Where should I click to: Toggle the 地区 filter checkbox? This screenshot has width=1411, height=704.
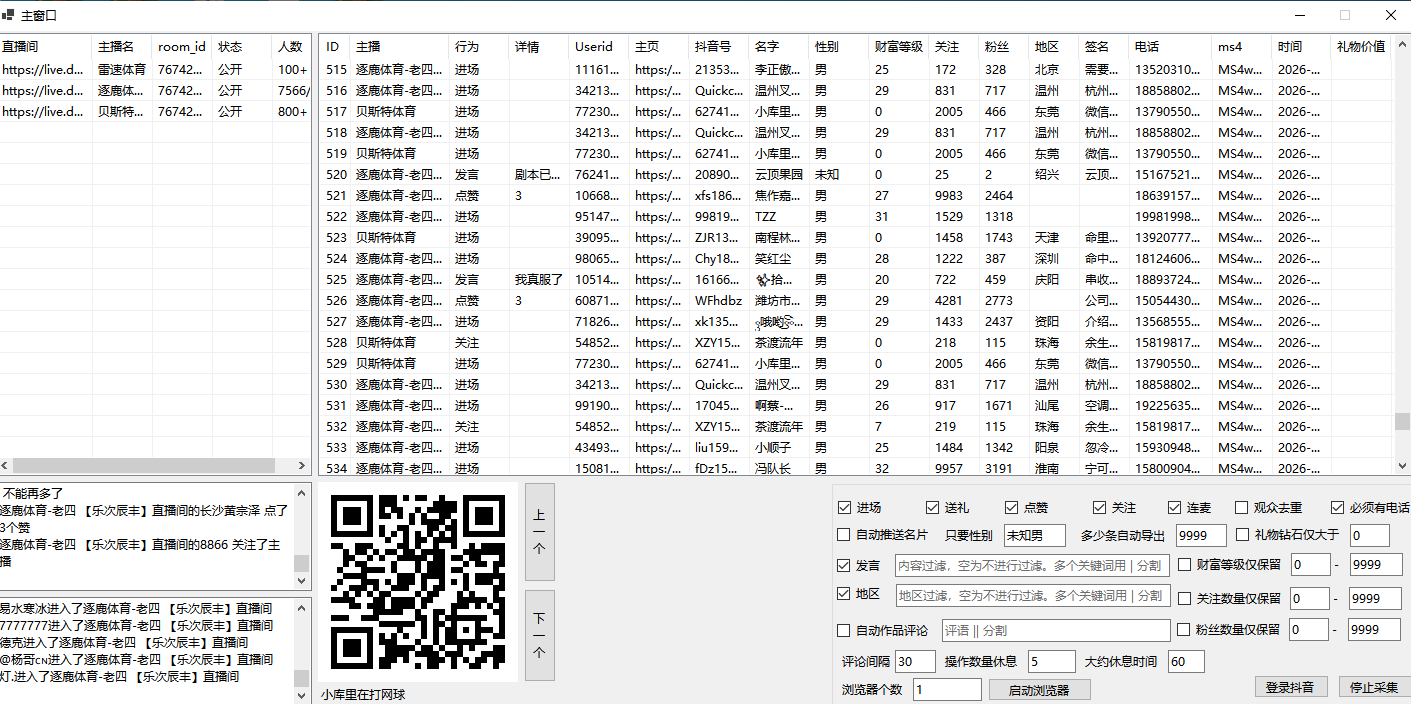click(844, 594)
